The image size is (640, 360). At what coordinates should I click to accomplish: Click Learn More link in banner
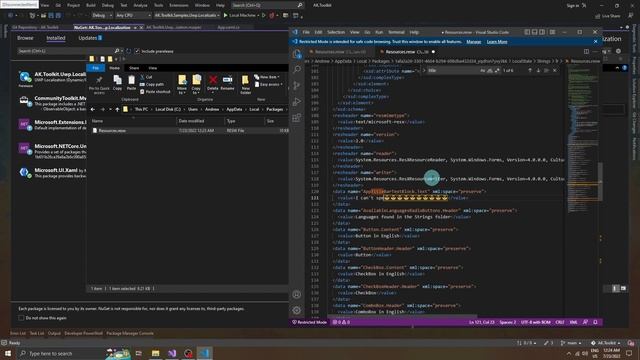click(497, 42)
